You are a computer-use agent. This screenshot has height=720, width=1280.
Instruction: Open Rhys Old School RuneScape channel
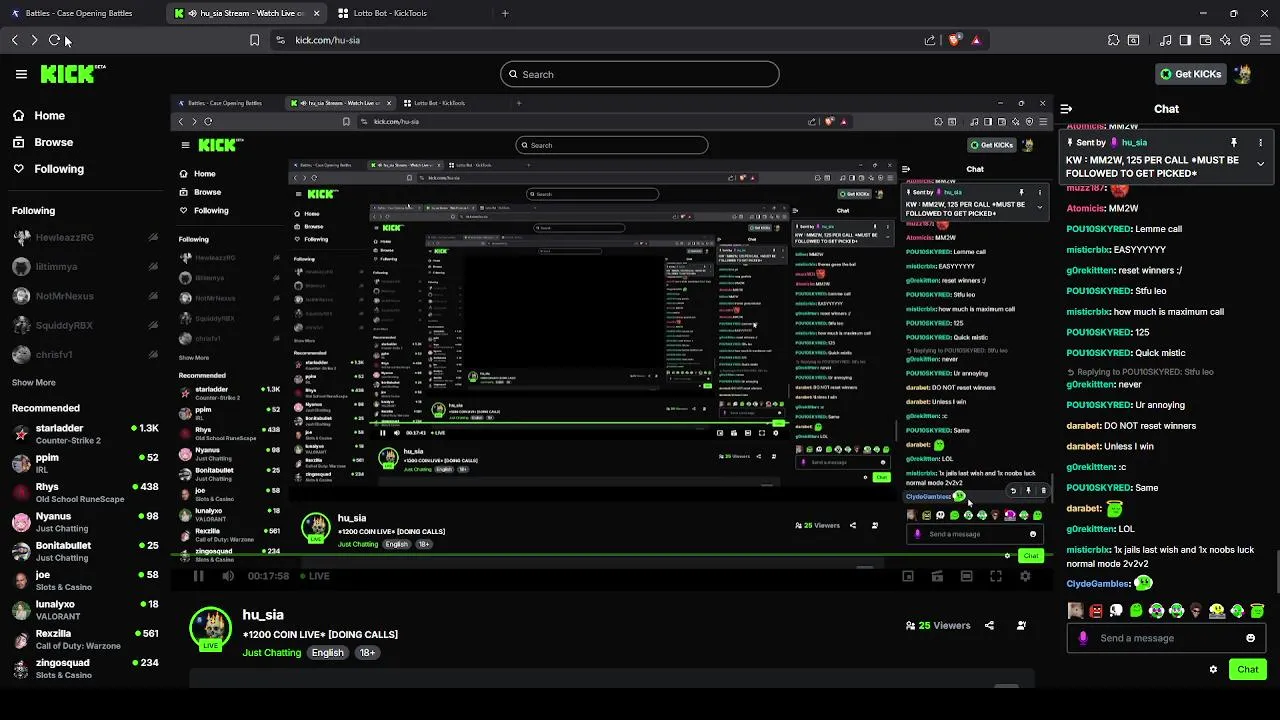[x=85, y=493]
